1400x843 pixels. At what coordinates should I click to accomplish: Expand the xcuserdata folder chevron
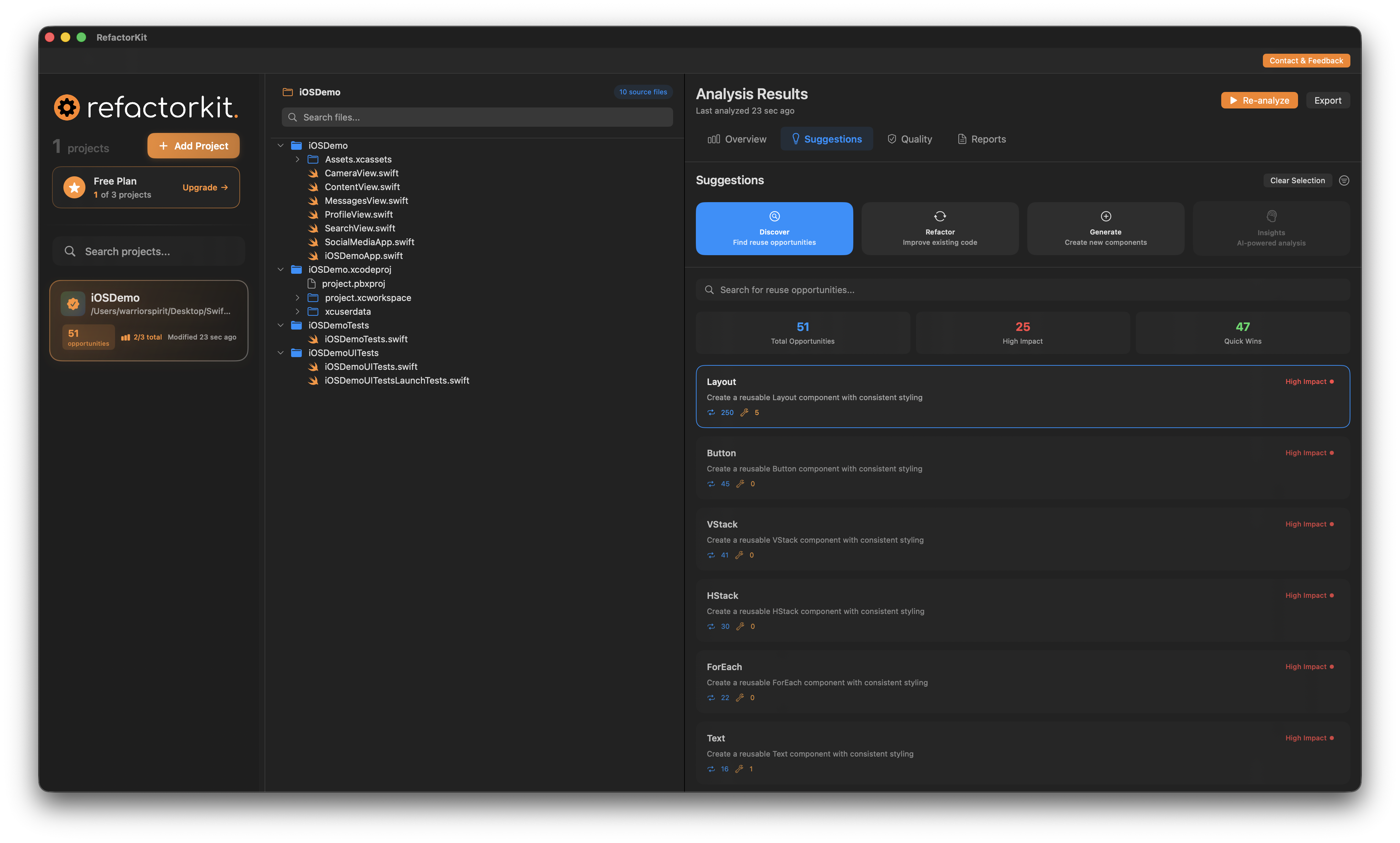tap(297, 311)
